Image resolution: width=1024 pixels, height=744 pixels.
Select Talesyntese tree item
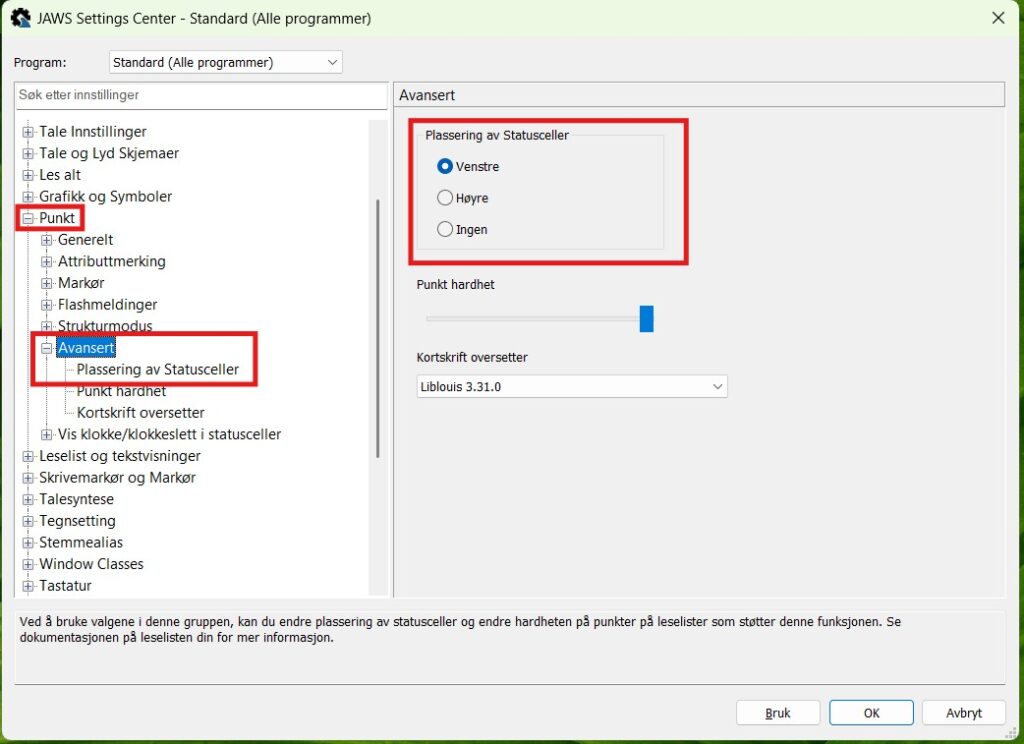click(x=76, y=499)
